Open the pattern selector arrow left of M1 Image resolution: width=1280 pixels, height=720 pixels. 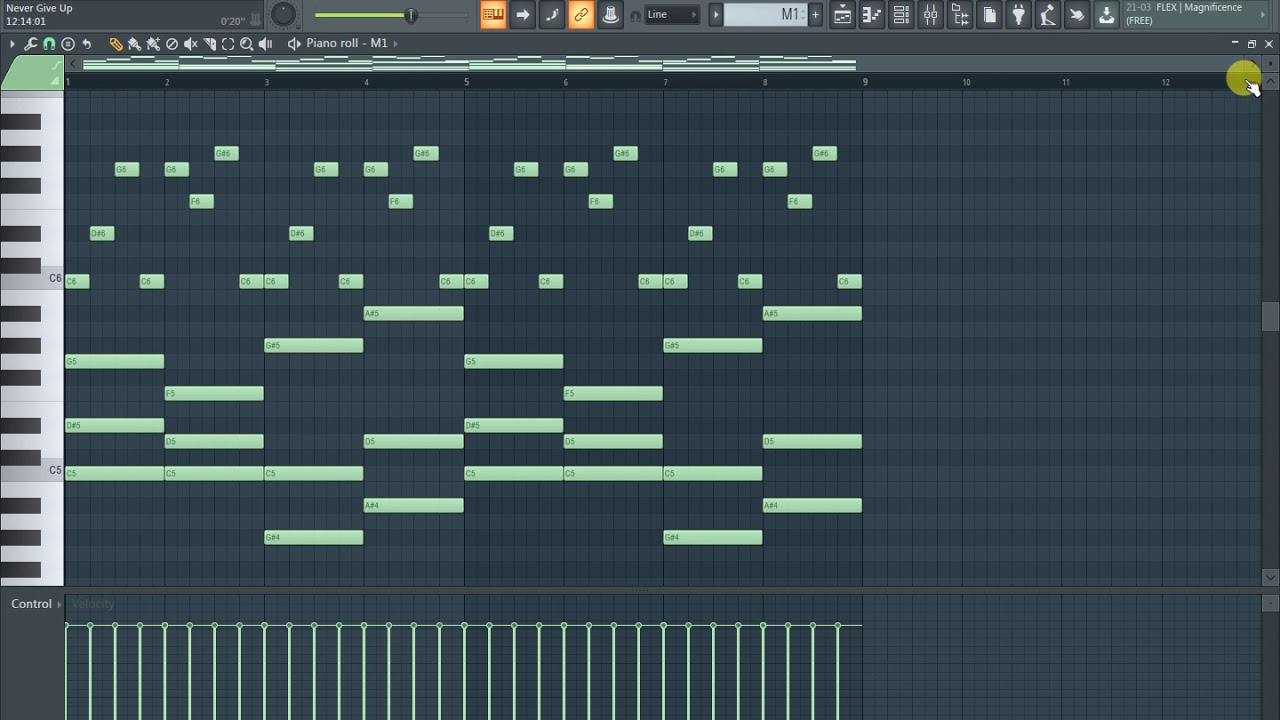coord(716,14)
